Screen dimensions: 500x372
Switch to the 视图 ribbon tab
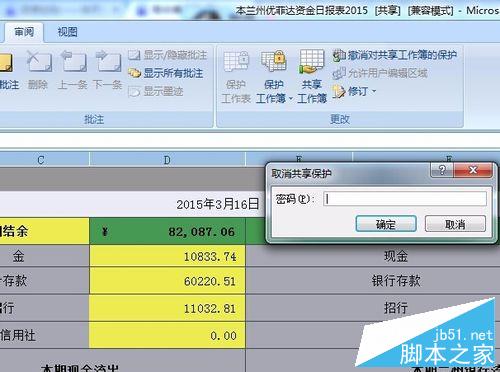click(67, 32)
